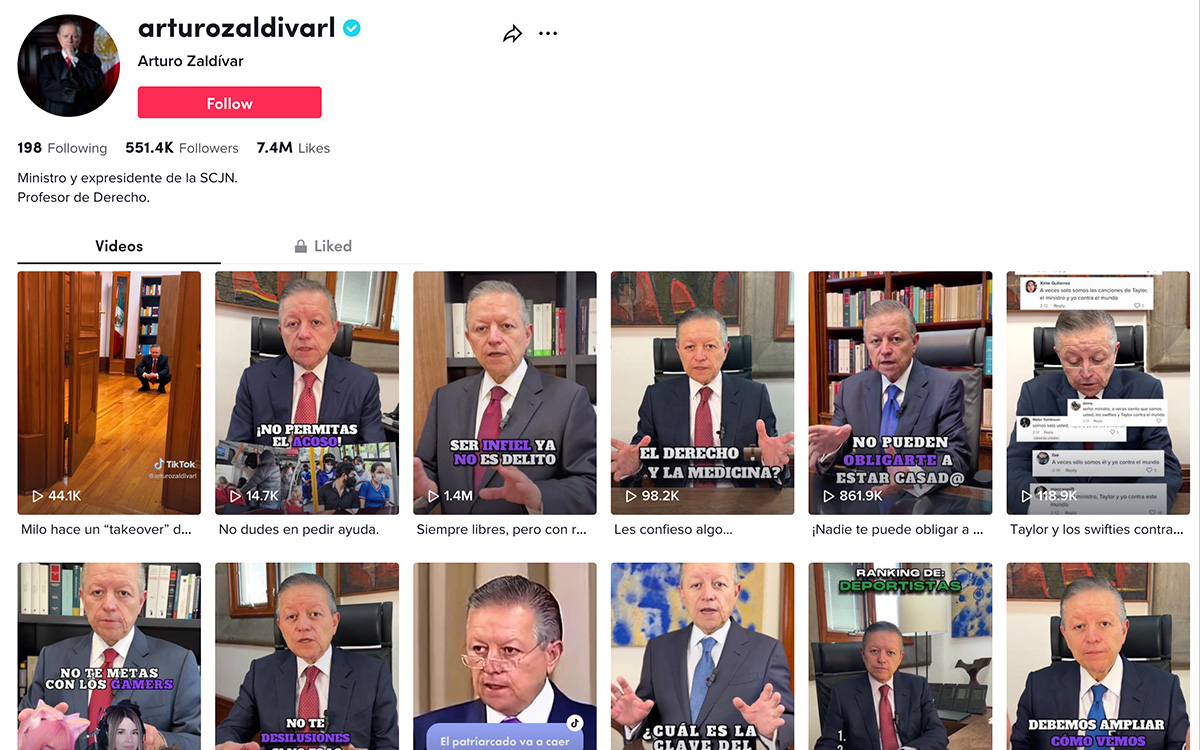Click play count icon on 44.1K video
This screenshot has height=750, width=1200.
tap(38, 496)
